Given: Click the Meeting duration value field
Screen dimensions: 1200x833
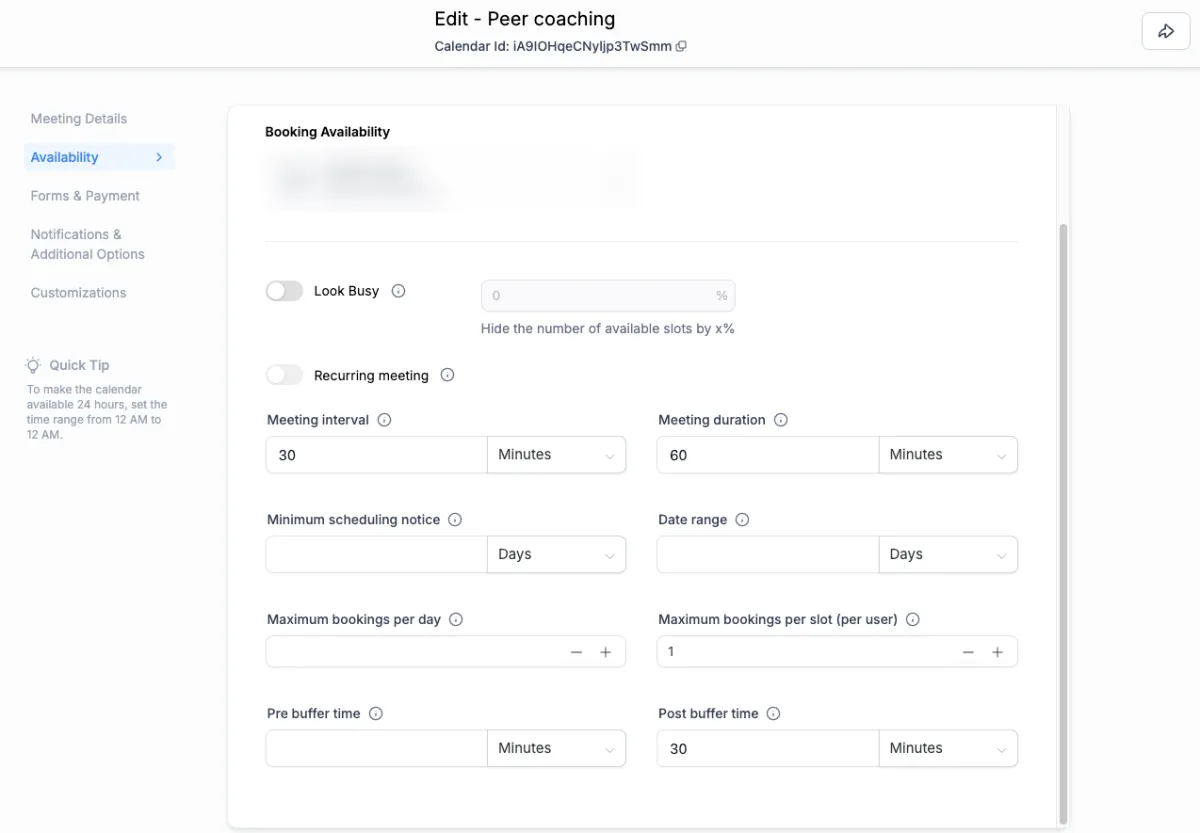Looking at the screenshot, I should 767,455.
